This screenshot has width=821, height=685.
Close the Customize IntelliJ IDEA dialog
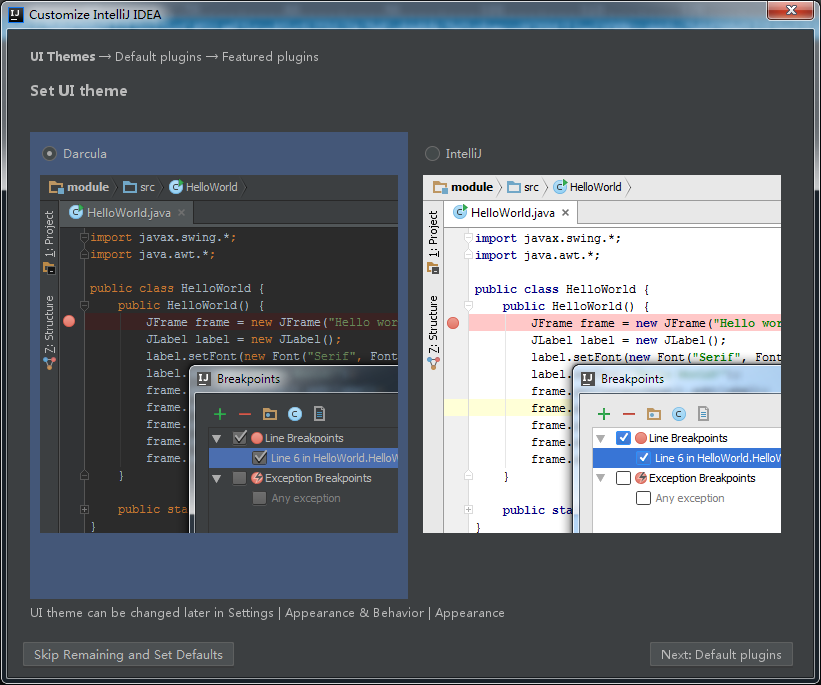[x=791, y=10]
